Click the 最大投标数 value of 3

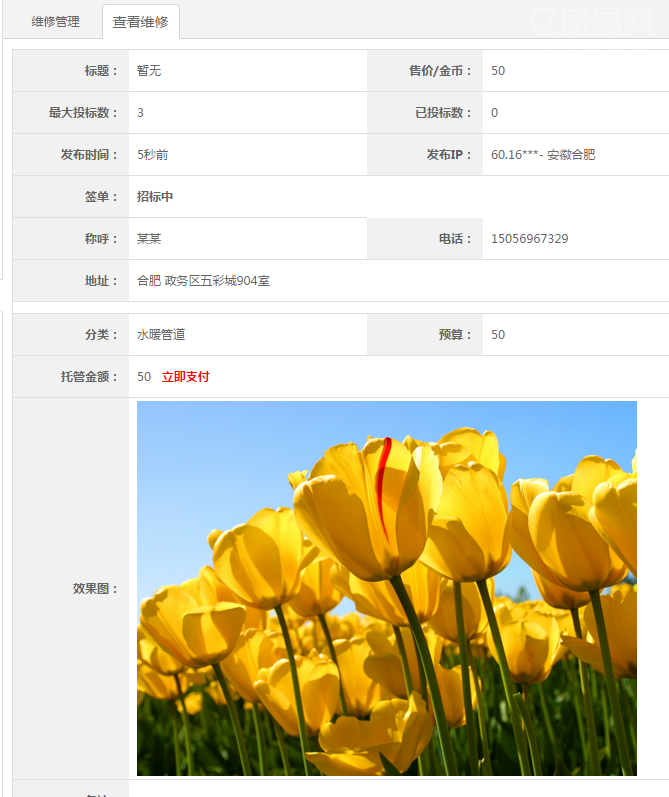click(x=141, y=113)
